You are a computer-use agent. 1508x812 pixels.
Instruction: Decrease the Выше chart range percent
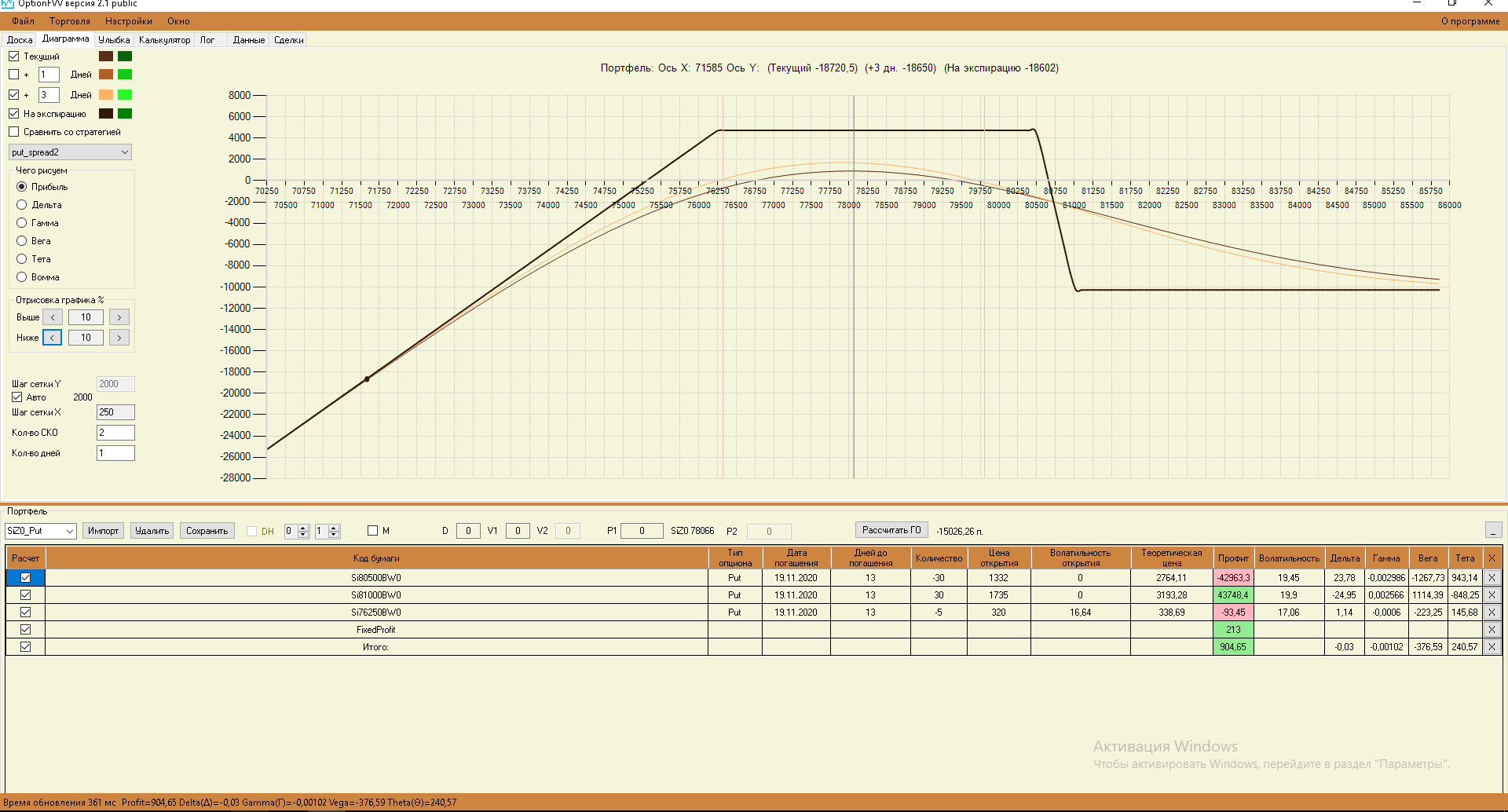click(53, 317)
